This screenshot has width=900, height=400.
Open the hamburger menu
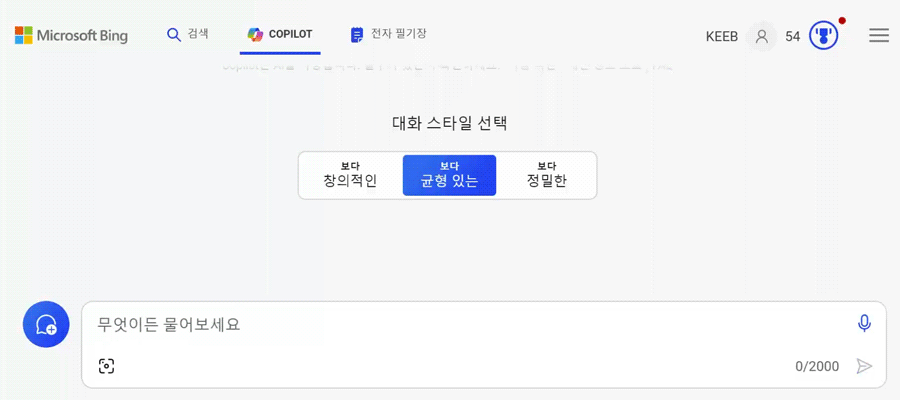[879, 36]
